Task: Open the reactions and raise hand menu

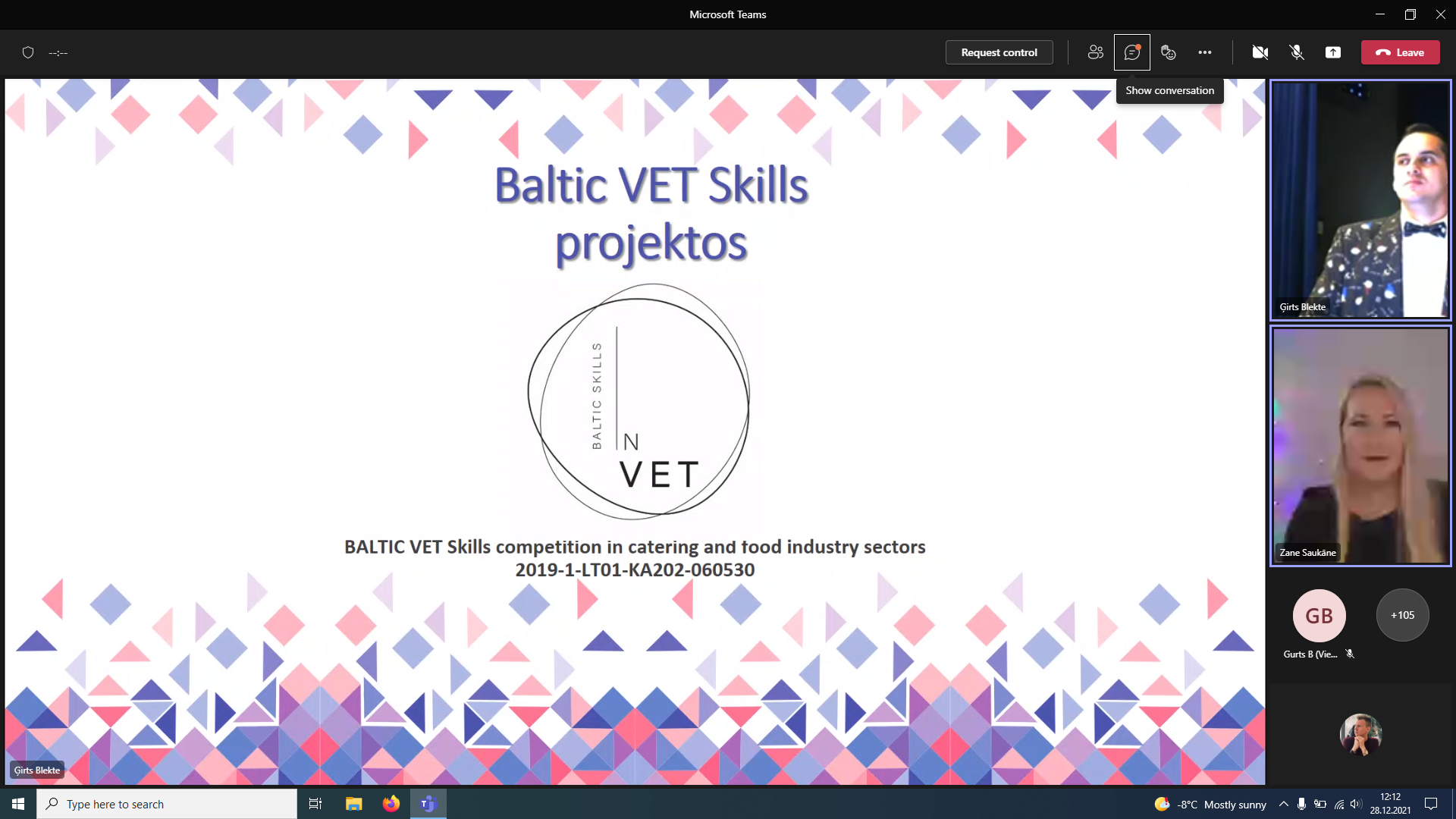Action: pos(1168,52)
